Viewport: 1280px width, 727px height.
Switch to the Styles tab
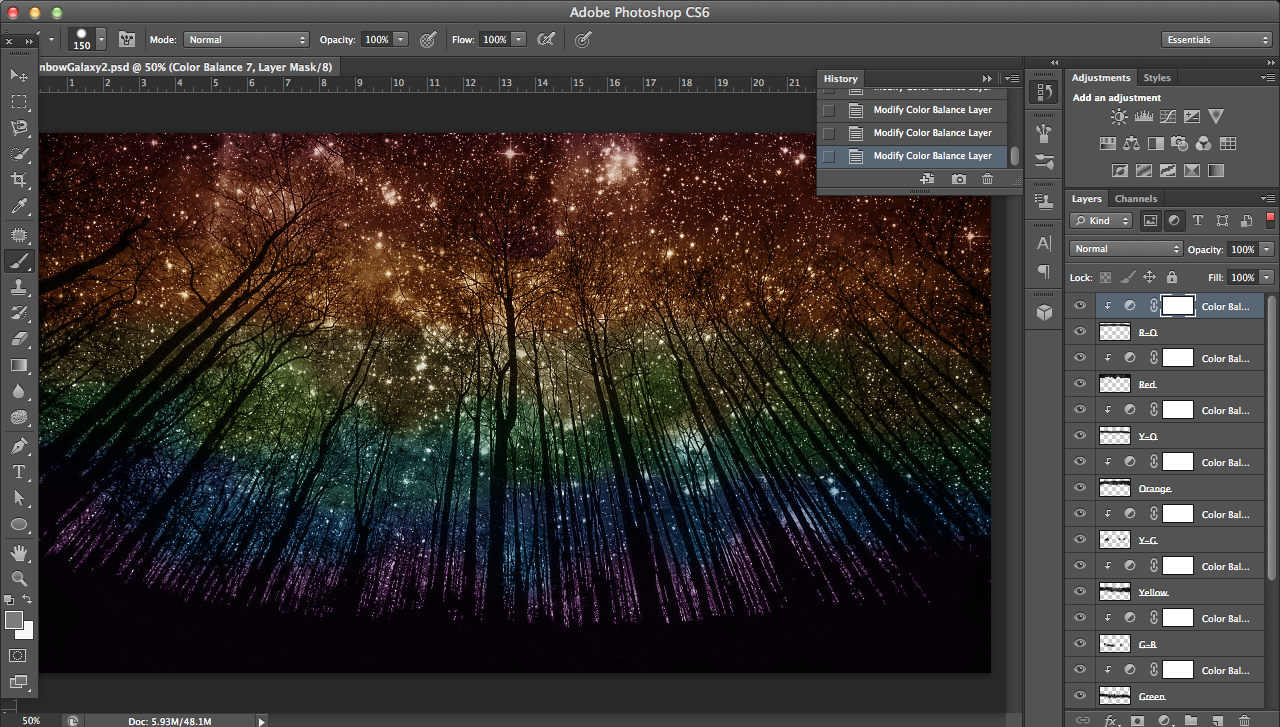(1157, 78)
